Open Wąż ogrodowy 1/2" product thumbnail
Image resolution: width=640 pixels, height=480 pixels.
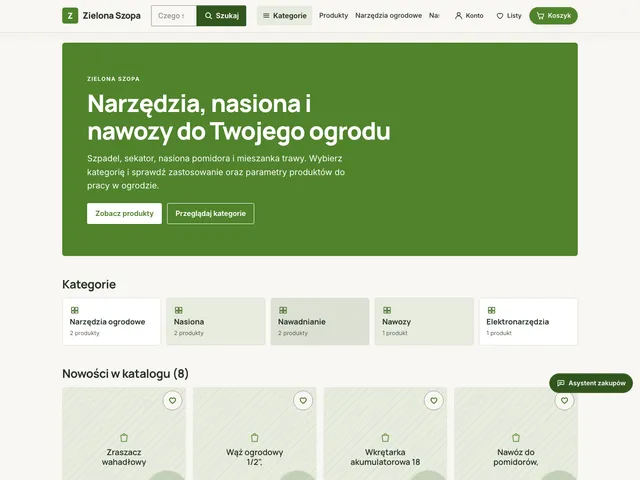[x=255, y=434]
